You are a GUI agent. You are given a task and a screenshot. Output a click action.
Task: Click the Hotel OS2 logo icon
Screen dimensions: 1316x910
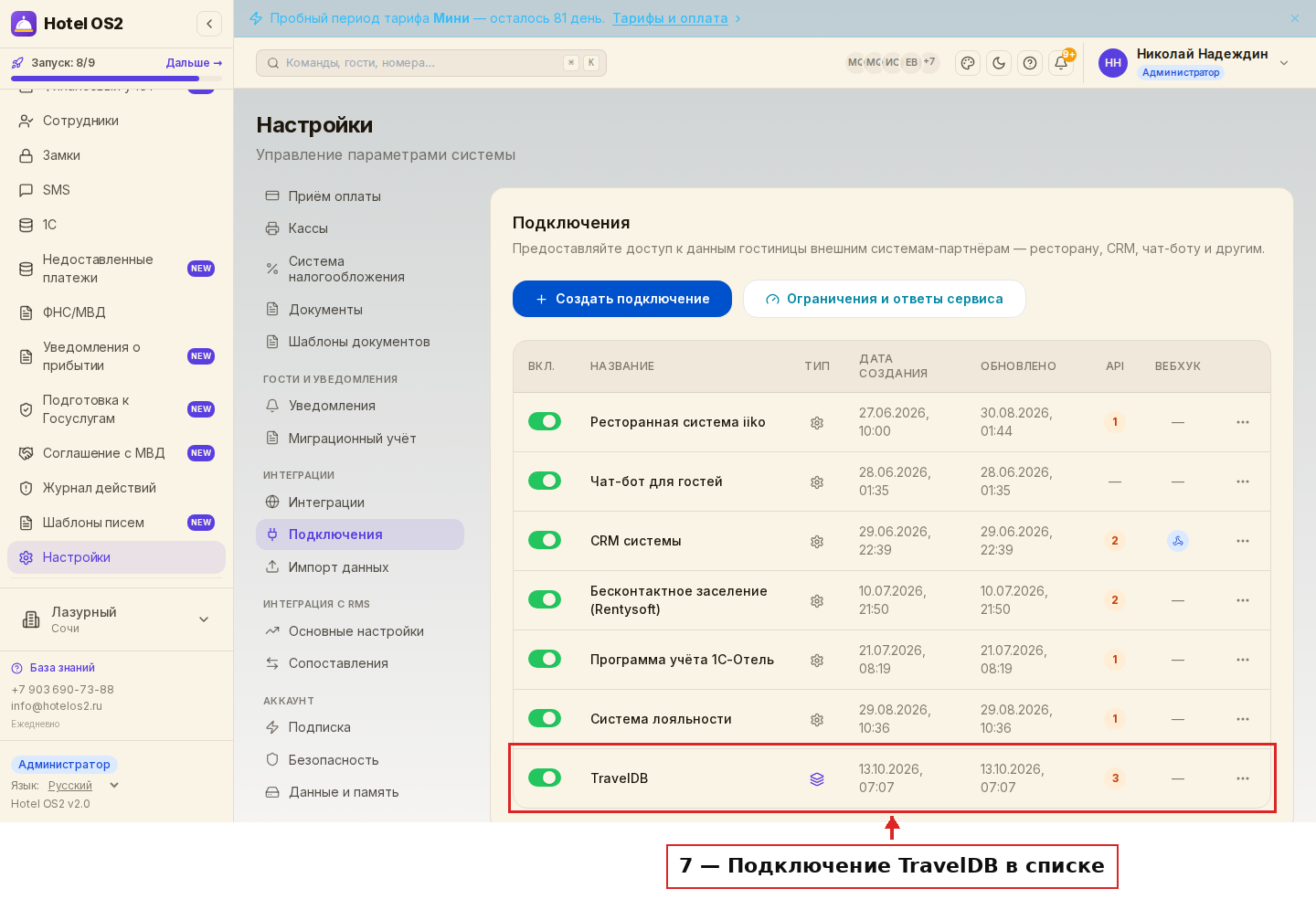[x=24, y=24]
